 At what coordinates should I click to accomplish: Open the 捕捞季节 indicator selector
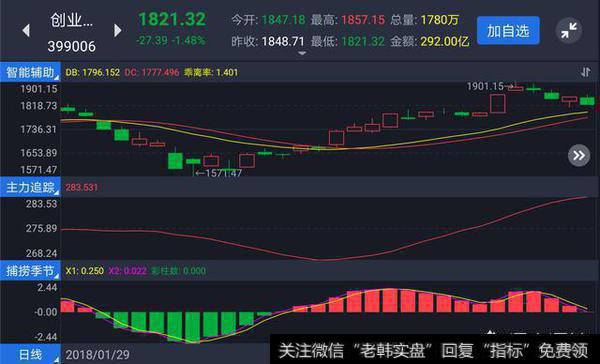pos(30,271)
